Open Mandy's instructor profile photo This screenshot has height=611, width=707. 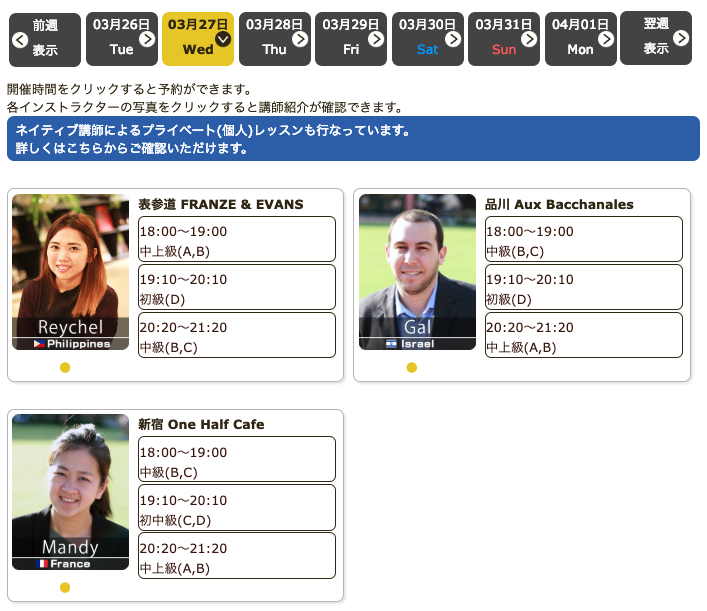[70, 485]
